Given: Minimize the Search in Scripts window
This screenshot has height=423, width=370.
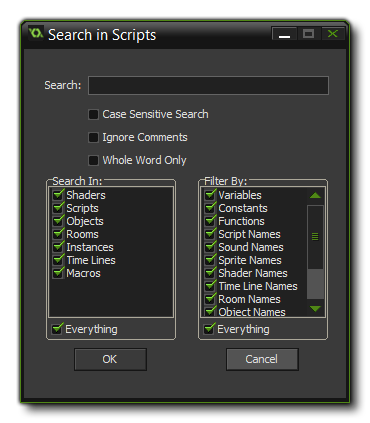Looking at the screenshot, I should tap(284, 34).
